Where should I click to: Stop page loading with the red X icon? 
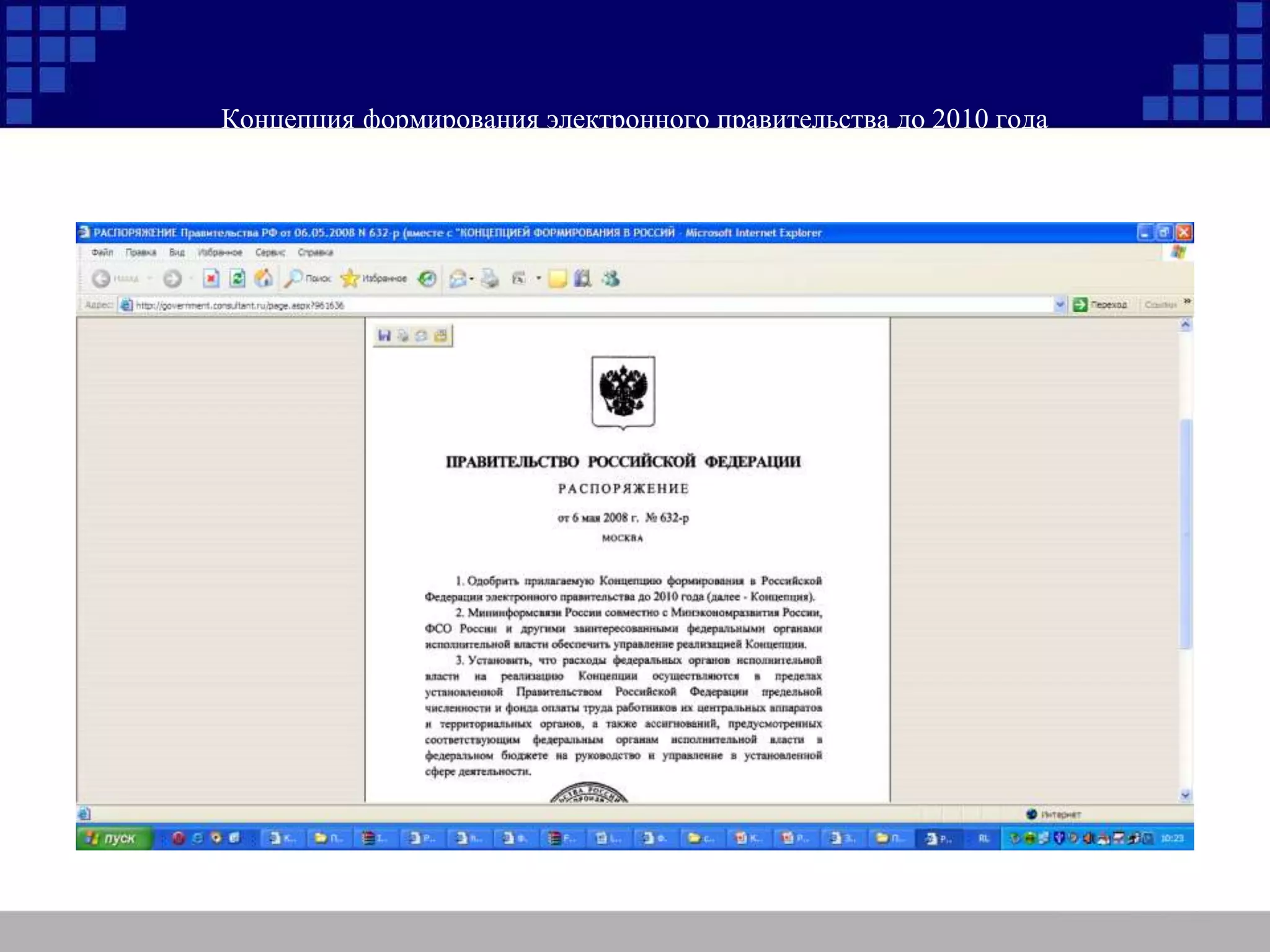(211, 278)
